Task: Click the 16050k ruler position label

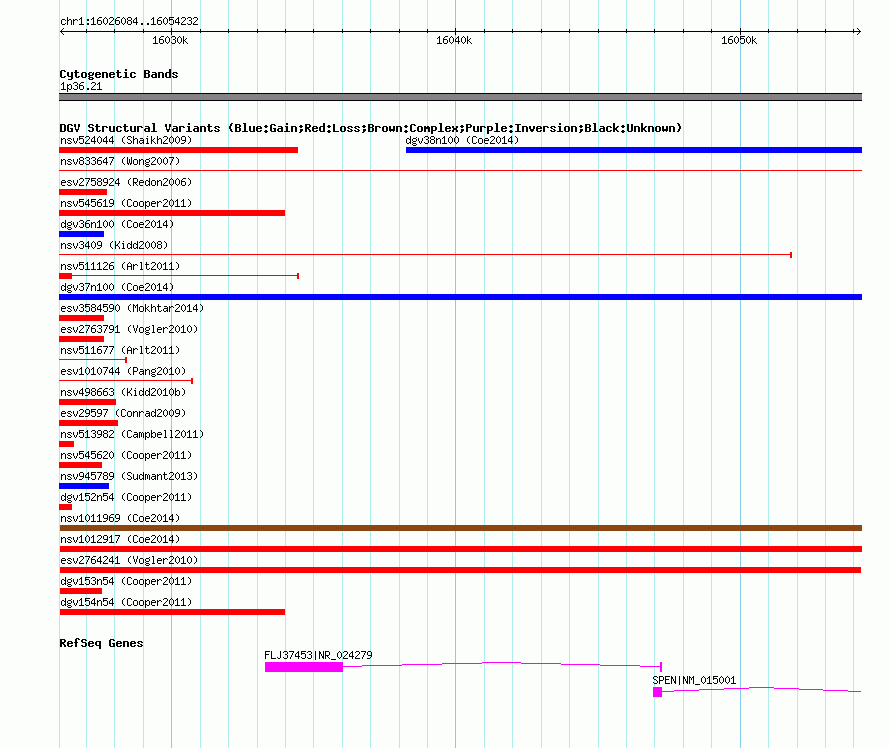Action: pyautogui.click(x=738, y=40)
